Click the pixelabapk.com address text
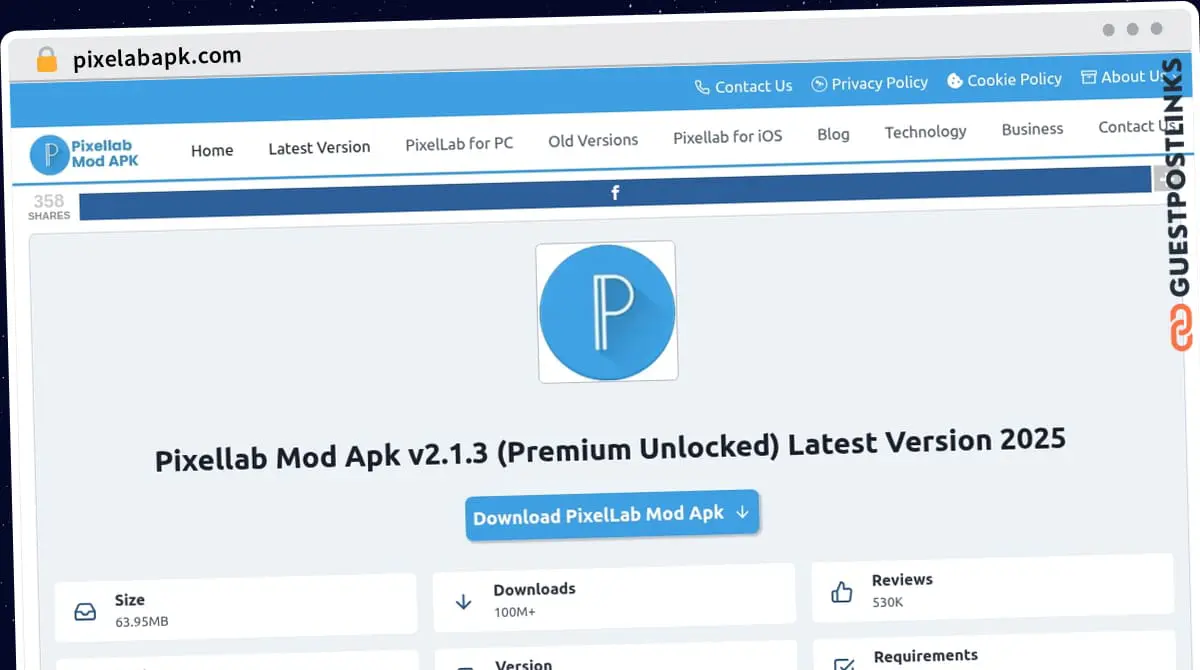The height and width of the screenshot is (670, 1200). [157, 58]
